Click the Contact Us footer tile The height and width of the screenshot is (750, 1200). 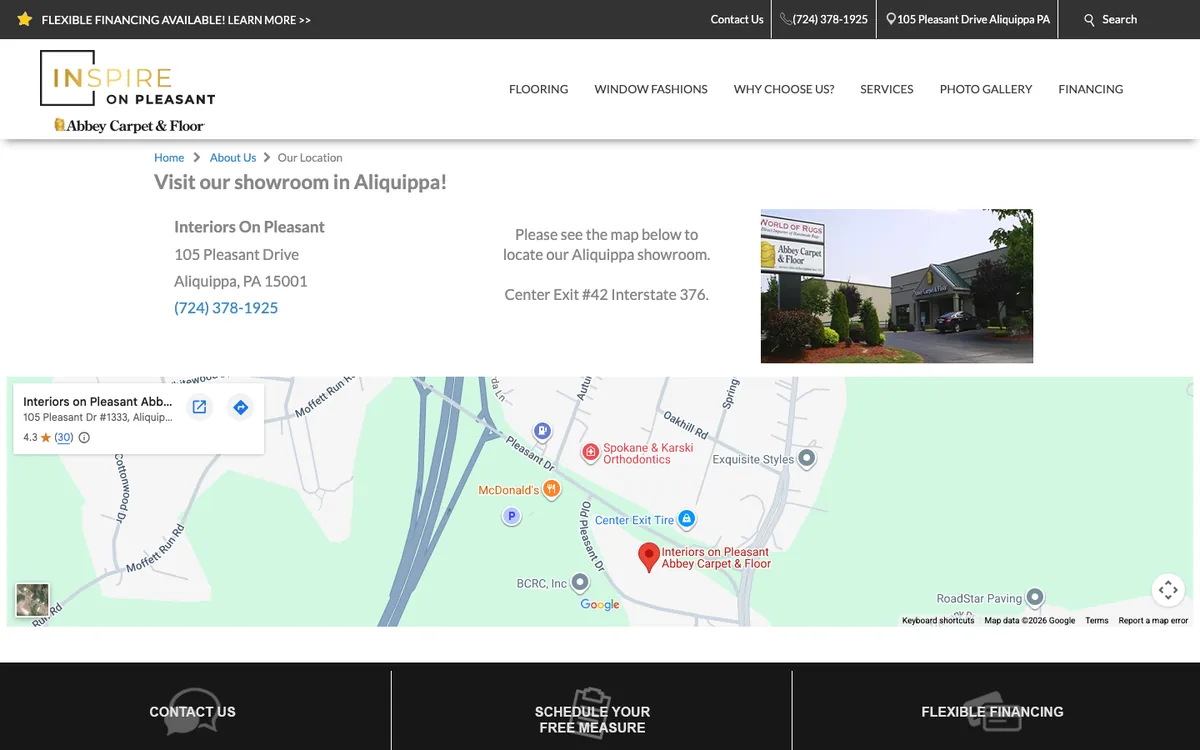tap(192, 712)
